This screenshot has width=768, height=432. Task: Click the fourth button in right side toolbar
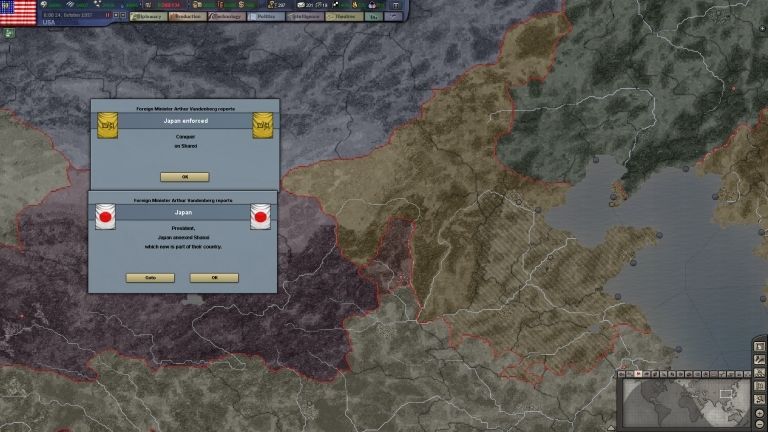tap(760, 386)
